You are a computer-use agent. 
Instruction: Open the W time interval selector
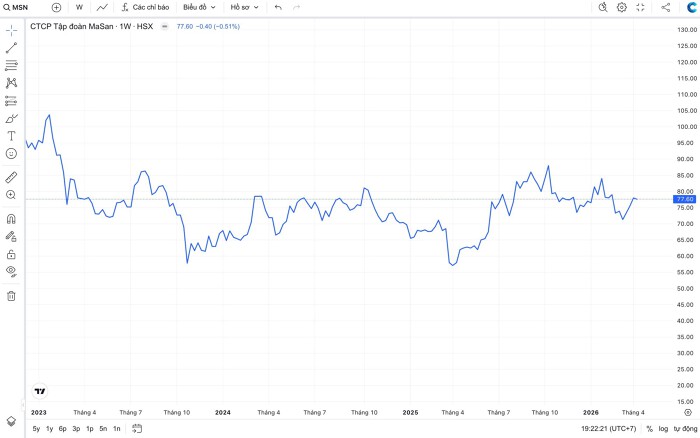coord(79,7)
